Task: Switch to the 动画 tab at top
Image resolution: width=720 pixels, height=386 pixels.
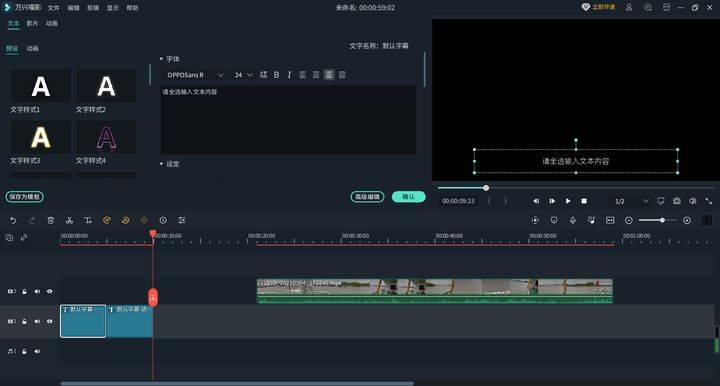Action: click(x=52, y=23)
